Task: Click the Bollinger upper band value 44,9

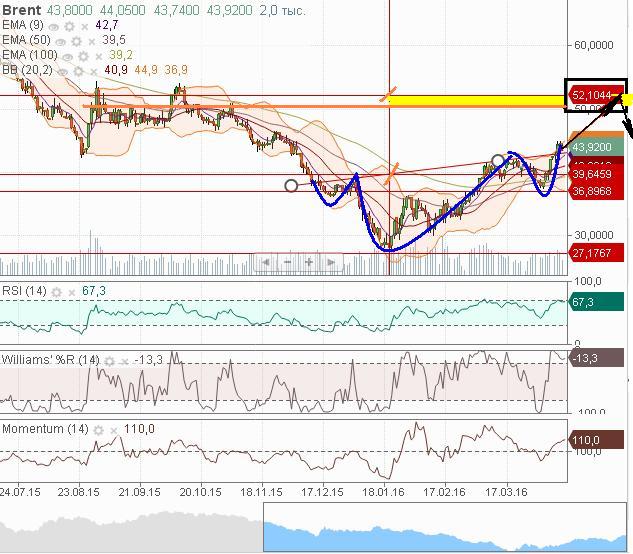Action: 146,70
